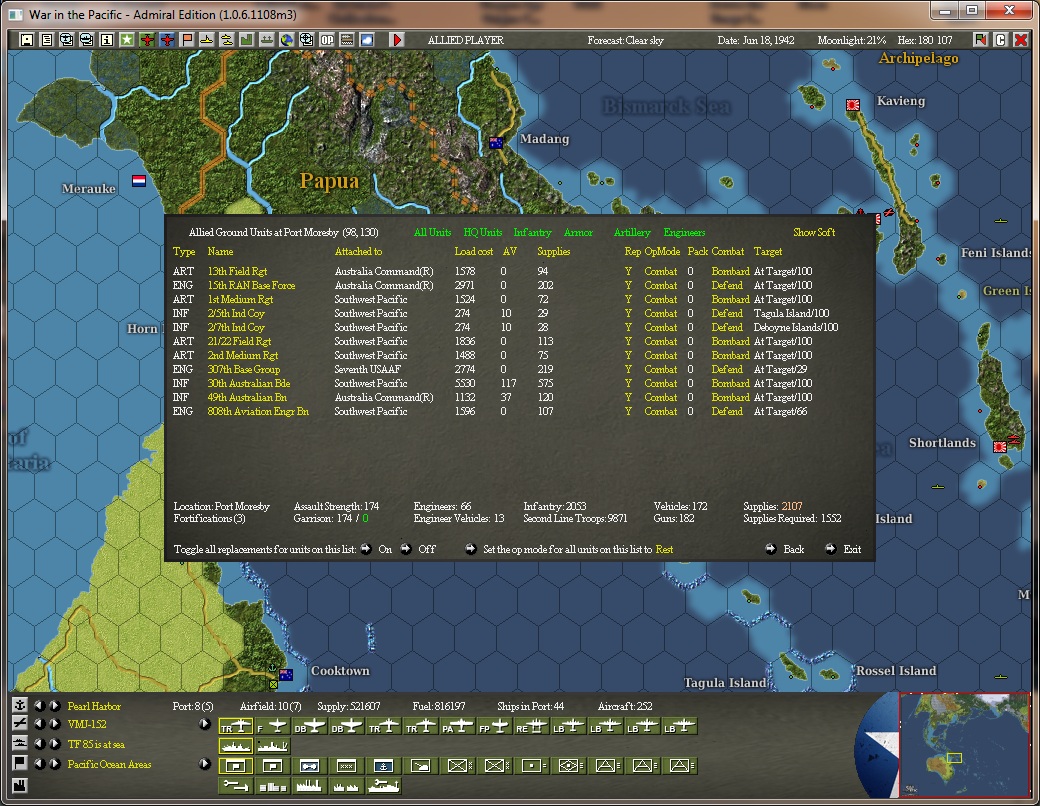Click the world minimap at bottom right

(964, 744)
